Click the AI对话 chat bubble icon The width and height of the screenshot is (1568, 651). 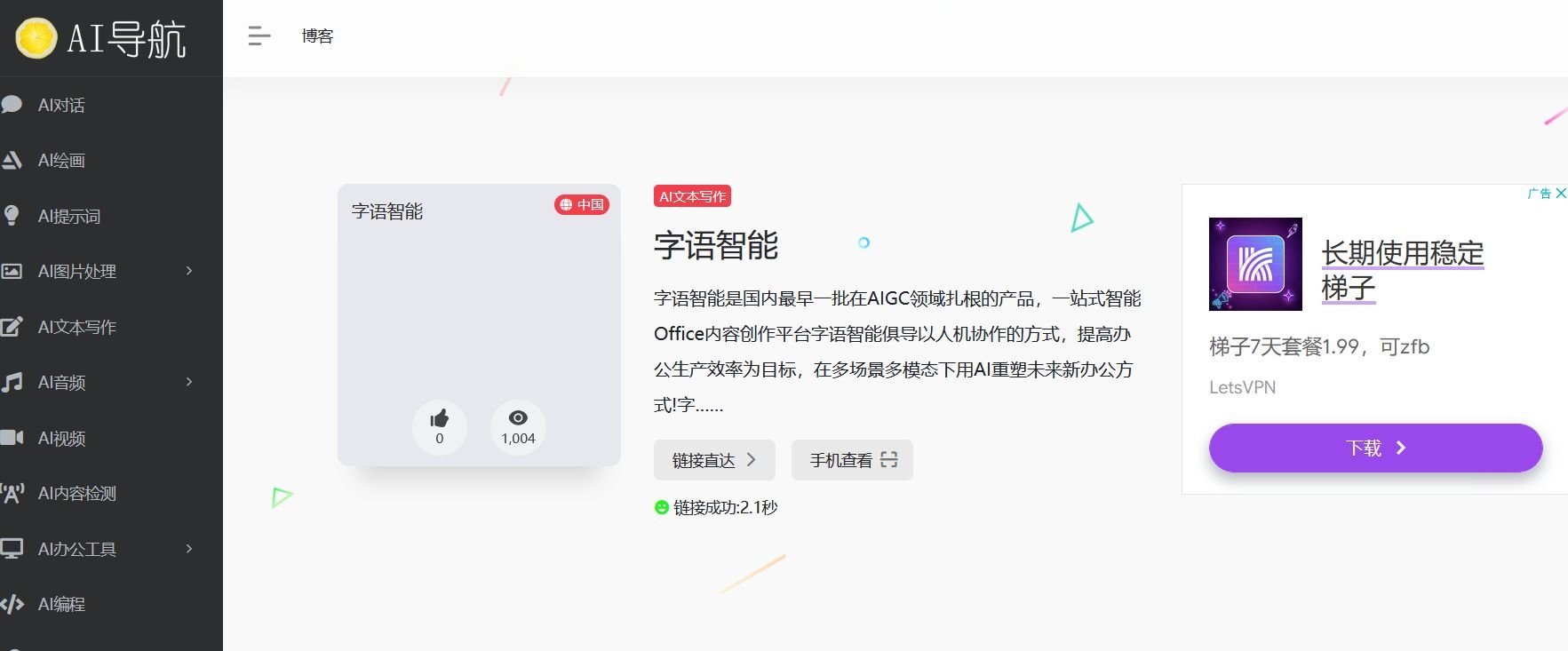click(x=12, y=105)
